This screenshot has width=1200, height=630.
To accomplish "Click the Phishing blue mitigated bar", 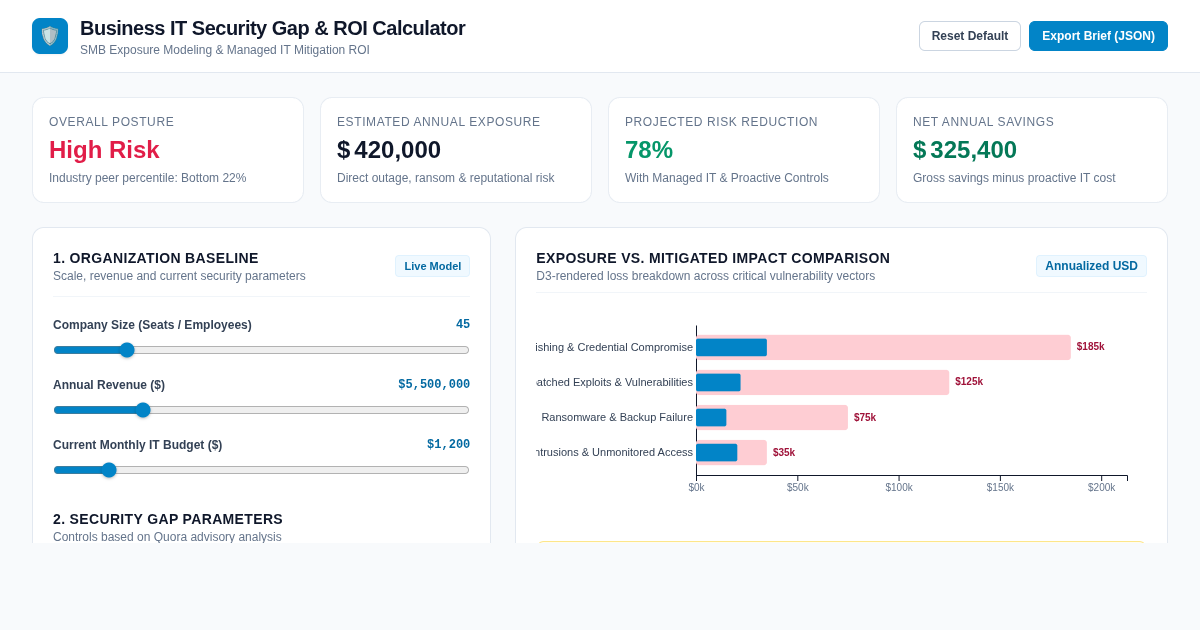I will click(x=731, y=347).
